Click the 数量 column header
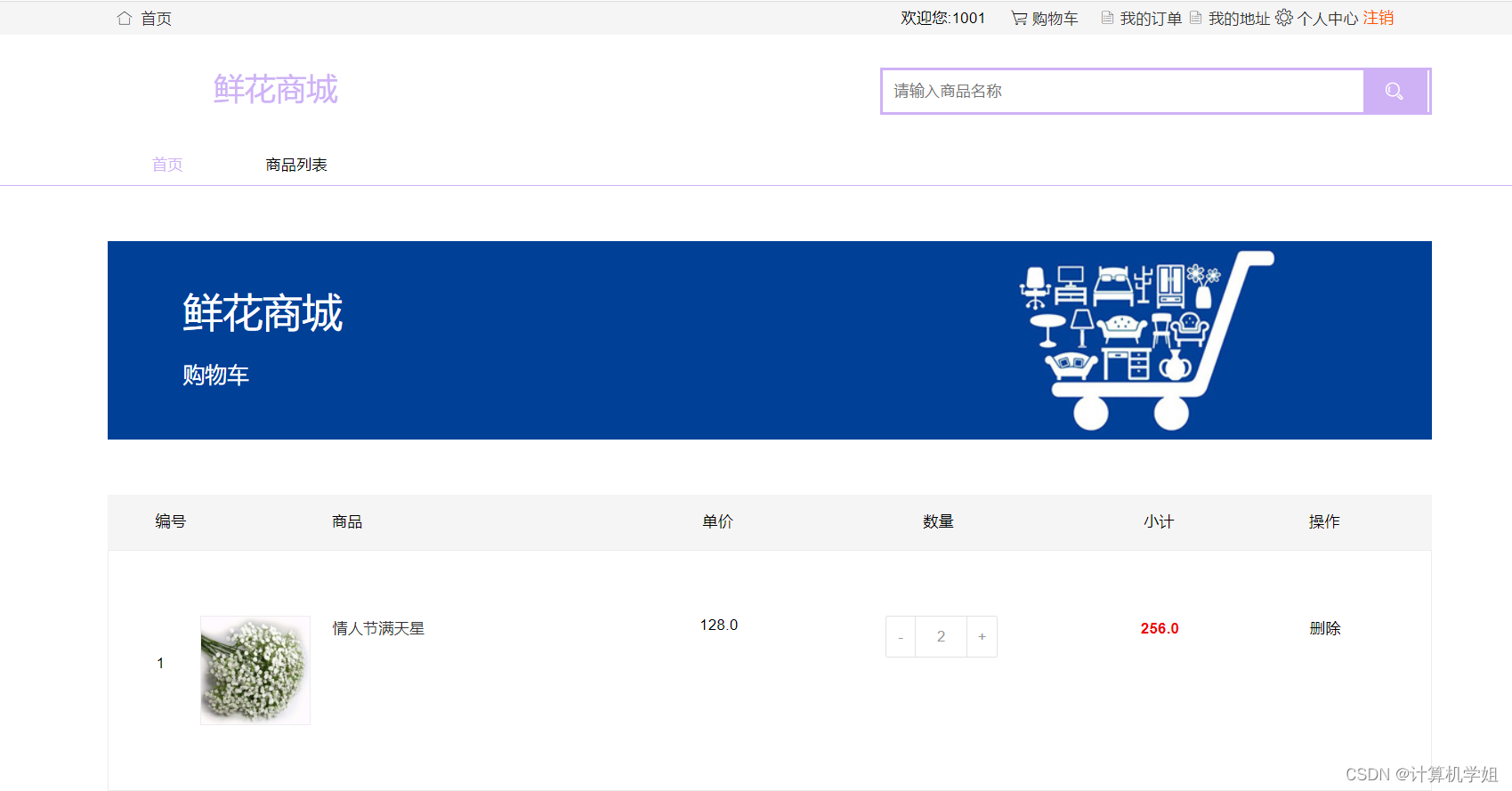This screenshot has width=1512, height=791. (x=938, y=521)
